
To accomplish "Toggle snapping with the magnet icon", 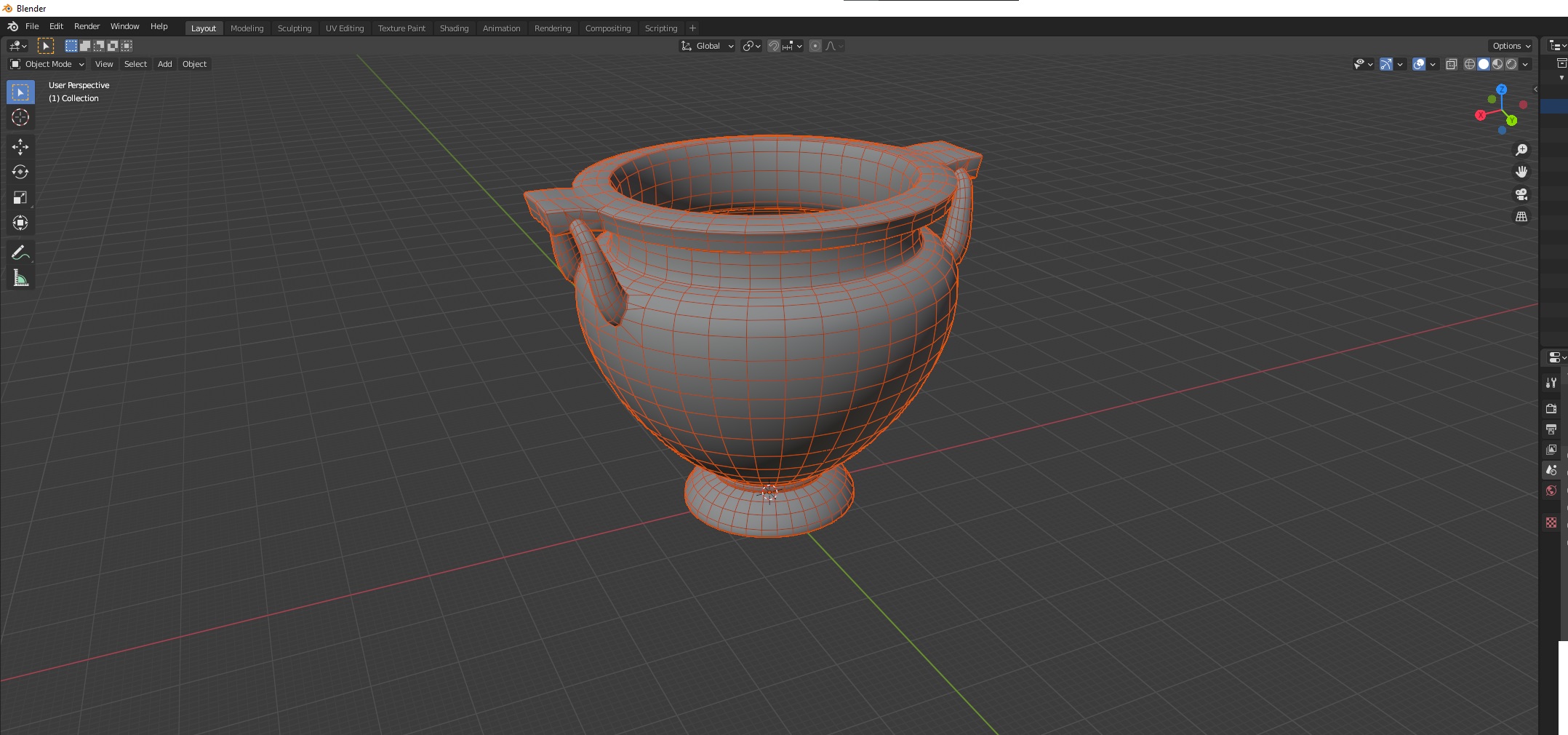I will 774,46.
